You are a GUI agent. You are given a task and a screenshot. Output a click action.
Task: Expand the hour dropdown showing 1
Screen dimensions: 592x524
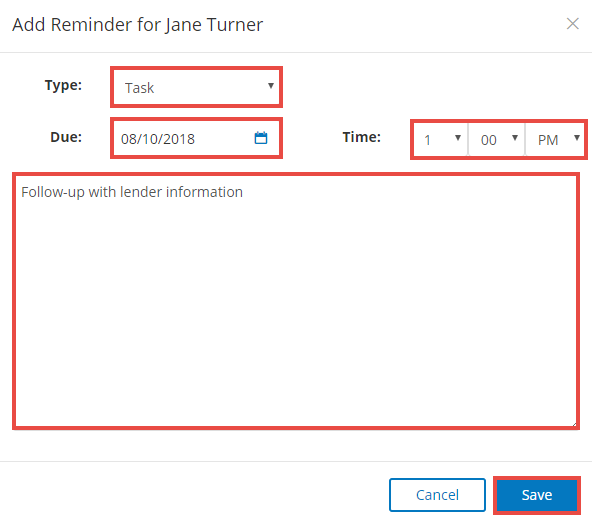pyautogui.click(x=441, y=140)
